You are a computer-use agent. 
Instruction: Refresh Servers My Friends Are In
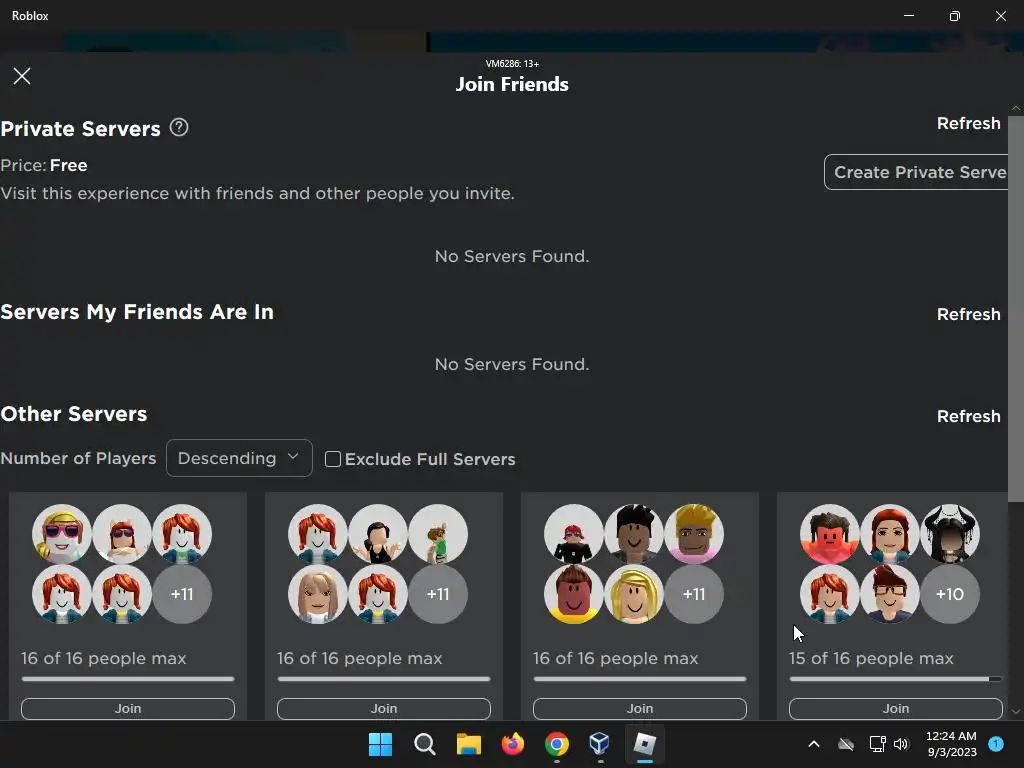968,314
